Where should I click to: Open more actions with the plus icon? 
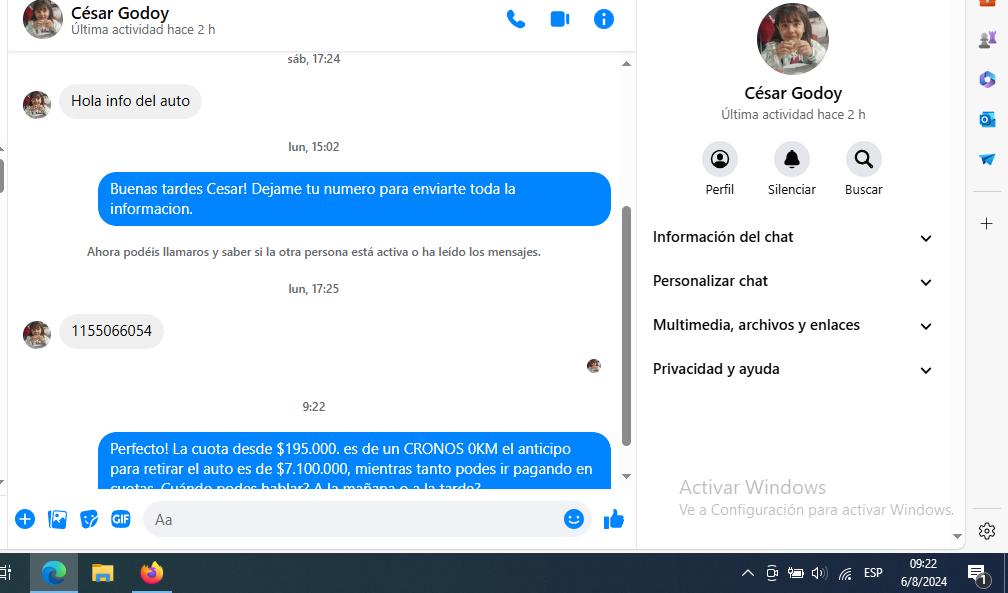(x=25, y=519)
